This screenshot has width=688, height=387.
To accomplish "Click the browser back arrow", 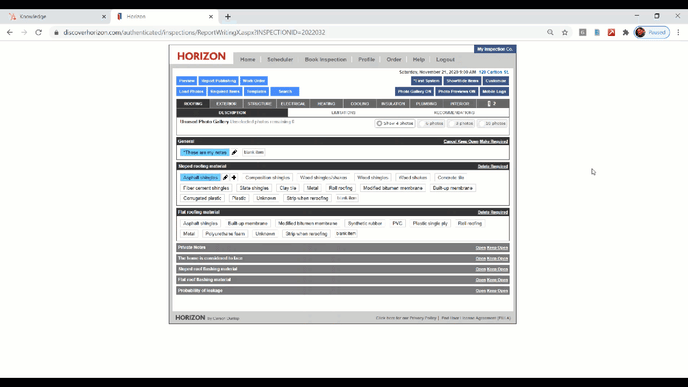I will point(10,32).
